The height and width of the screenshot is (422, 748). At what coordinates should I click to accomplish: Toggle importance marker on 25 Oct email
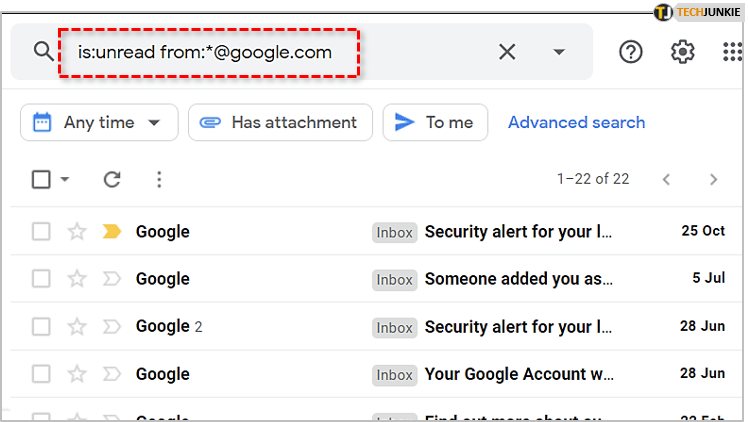click(x=111, y=232)
